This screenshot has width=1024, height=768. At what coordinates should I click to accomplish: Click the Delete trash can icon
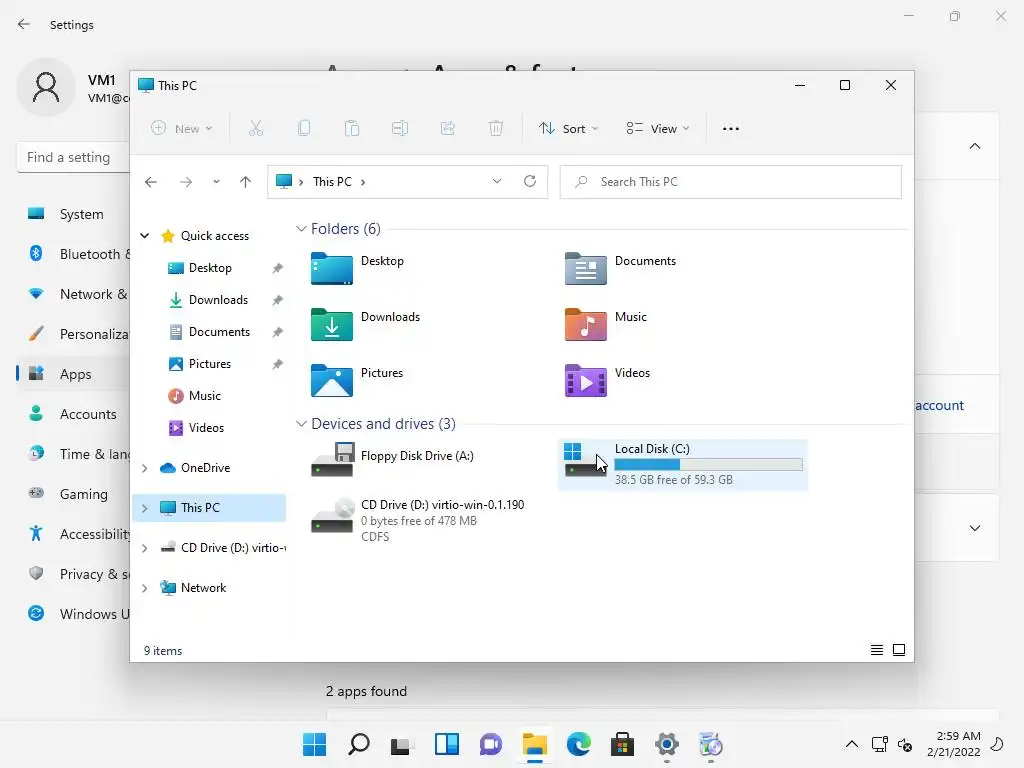pos(496,128)
